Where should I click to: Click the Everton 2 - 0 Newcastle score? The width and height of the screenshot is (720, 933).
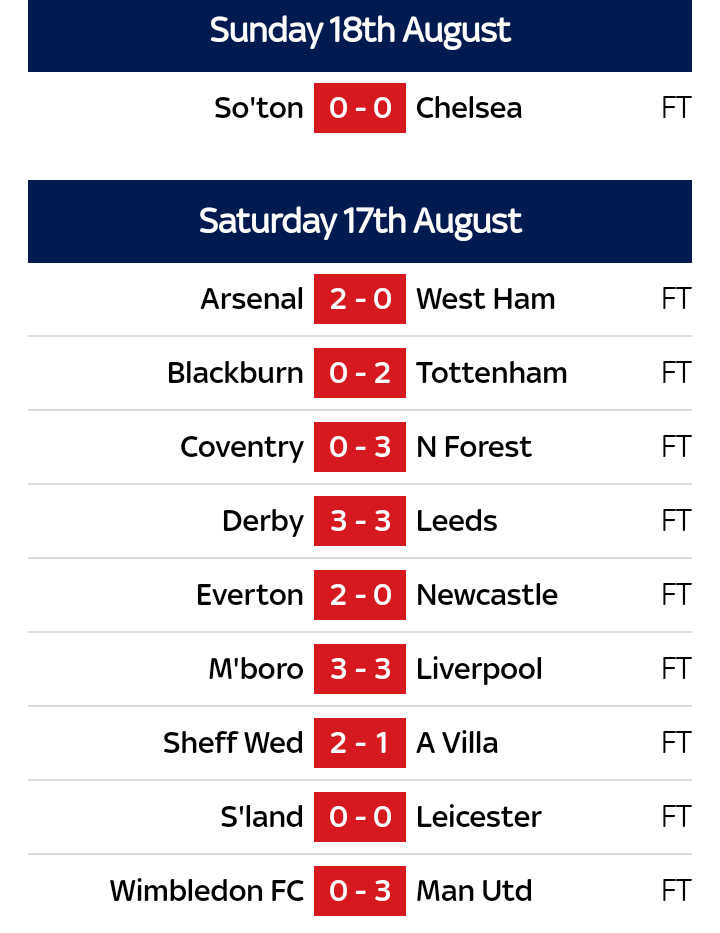point(360,595)
